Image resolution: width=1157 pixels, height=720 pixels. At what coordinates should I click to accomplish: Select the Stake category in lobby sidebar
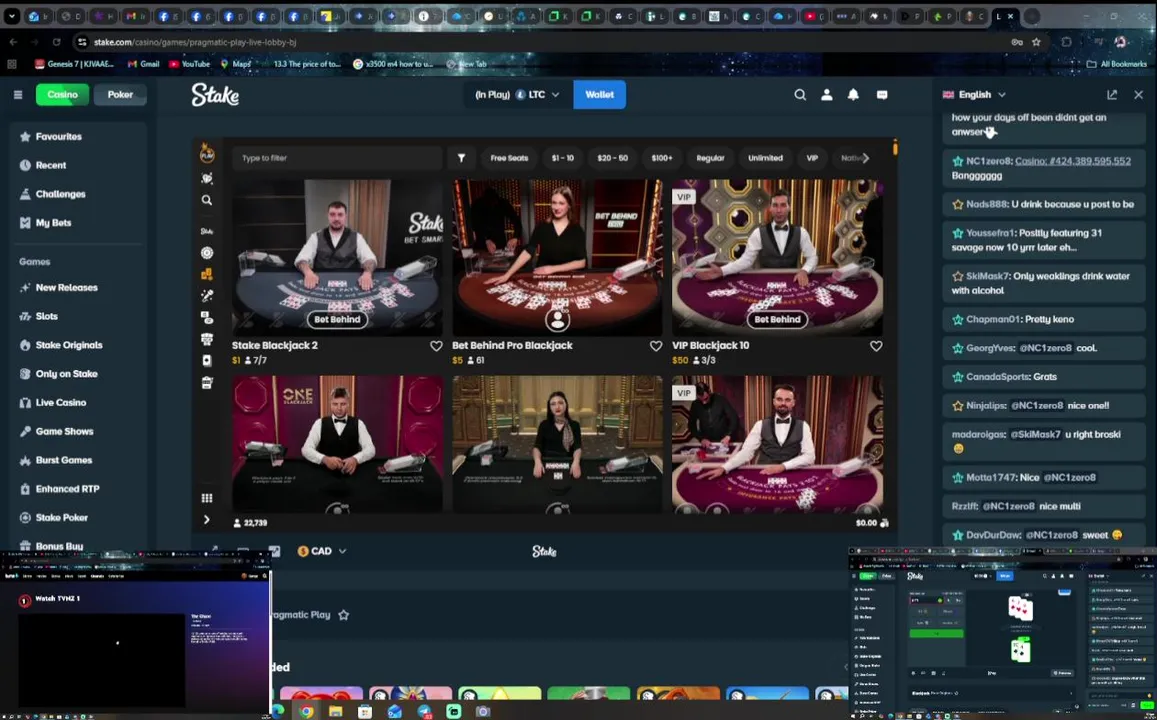[x=207, y=231]
